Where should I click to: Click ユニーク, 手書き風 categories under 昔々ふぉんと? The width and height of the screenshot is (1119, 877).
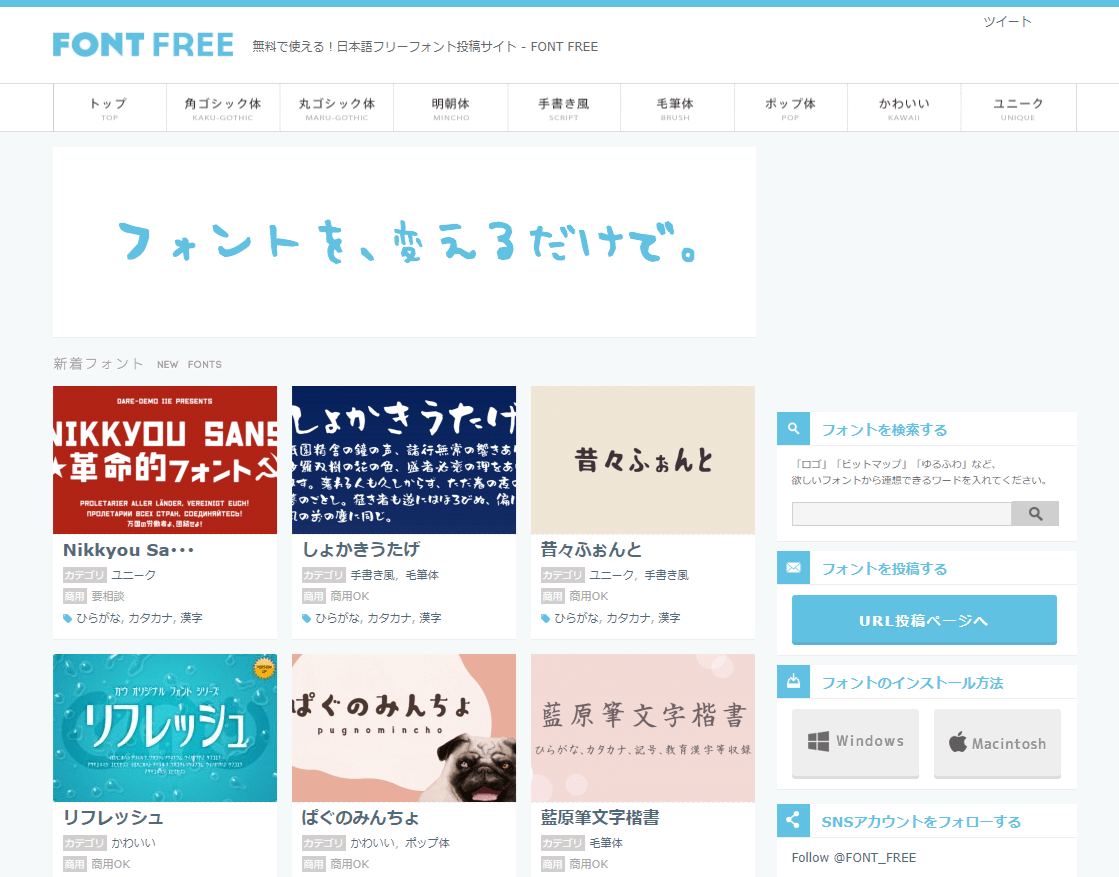pyautogui.click(x=639, y=574)
